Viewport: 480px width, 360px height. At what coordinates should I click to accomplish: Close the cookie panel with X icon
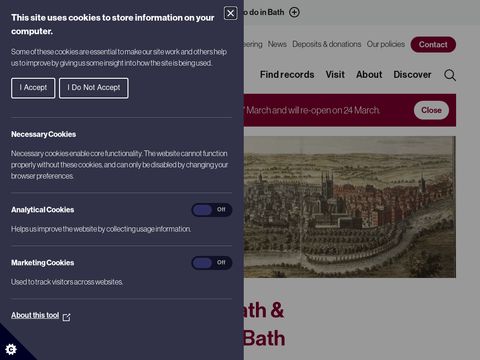[230, 13]
